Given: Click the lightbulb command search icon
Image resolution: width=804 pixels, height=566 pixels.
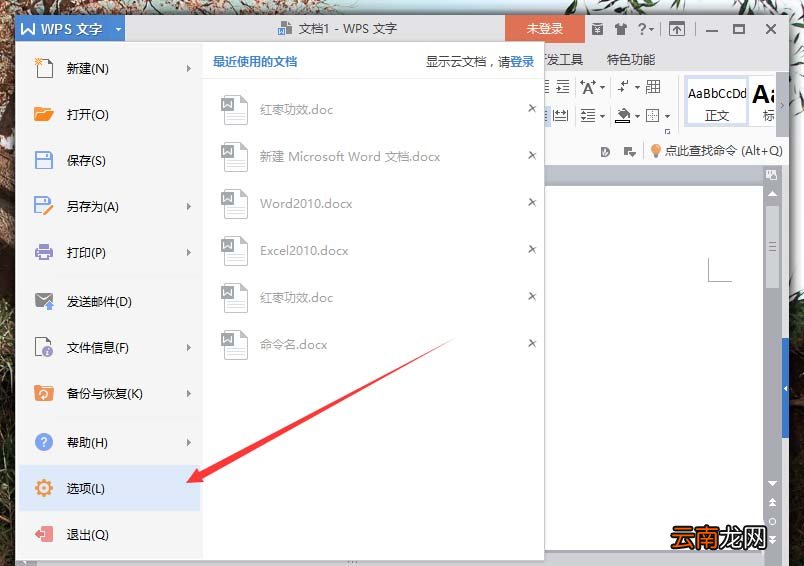Looking at the screenshot, I should point(655,151).
